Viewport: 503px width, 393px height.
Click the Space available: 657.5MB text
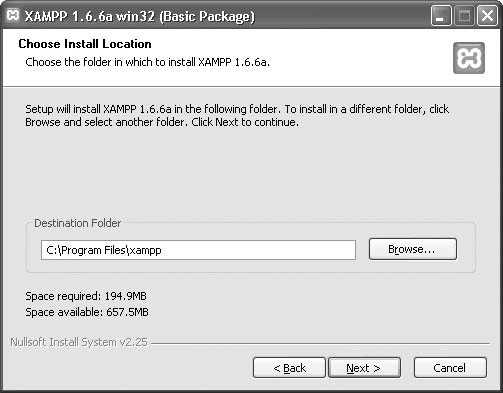(87, 312)
